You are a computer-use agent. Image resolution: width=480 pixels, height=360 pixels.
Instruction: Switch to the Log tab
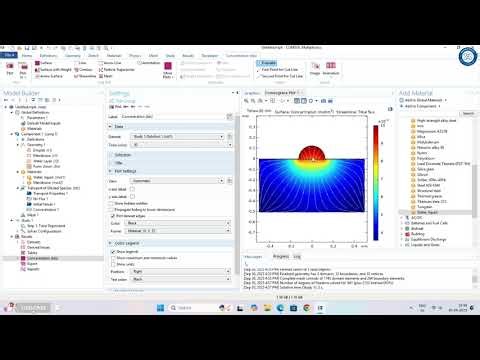pos(297,256)
